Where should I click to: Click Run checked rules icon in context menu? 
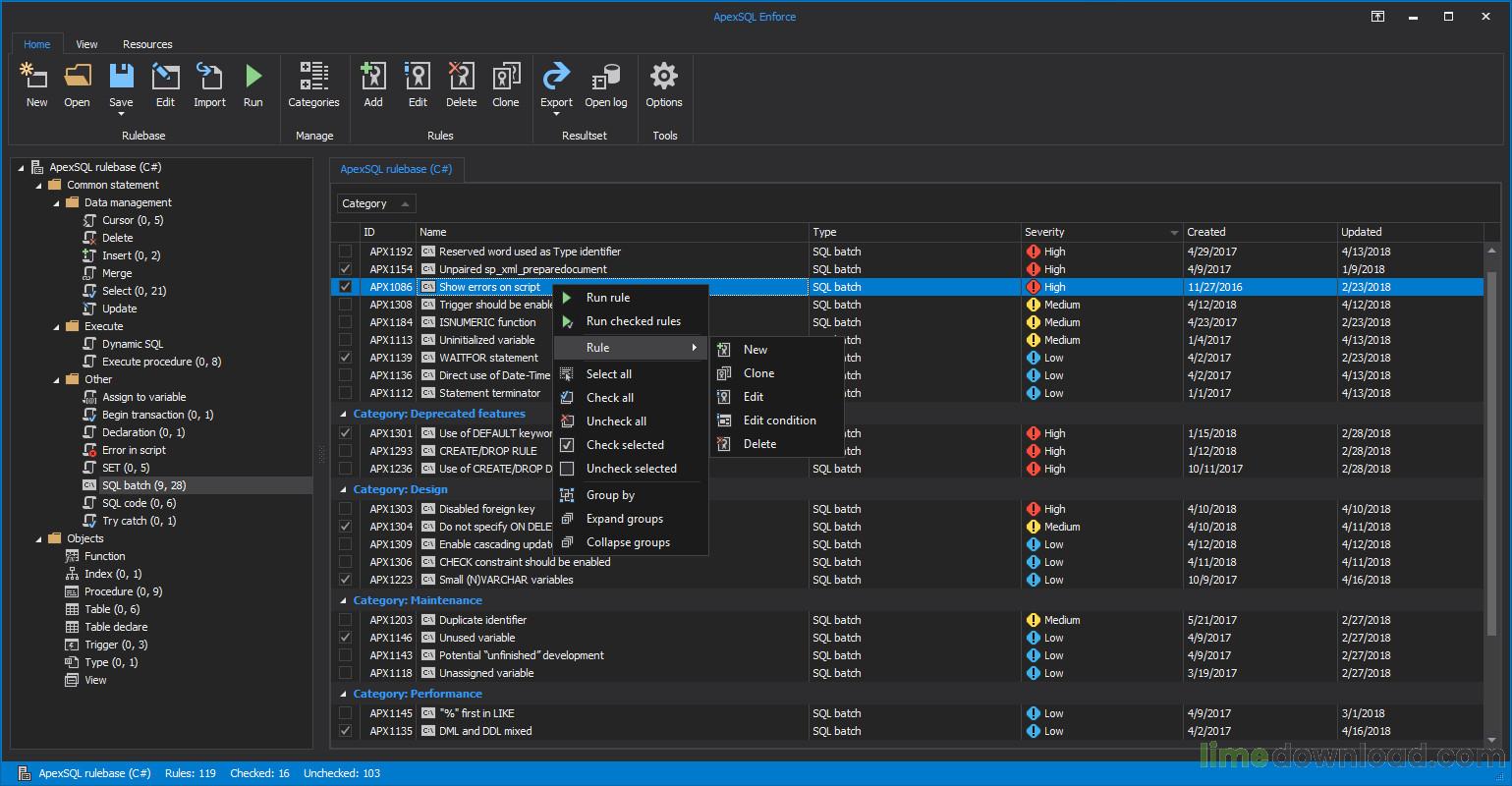click(567, 321)
